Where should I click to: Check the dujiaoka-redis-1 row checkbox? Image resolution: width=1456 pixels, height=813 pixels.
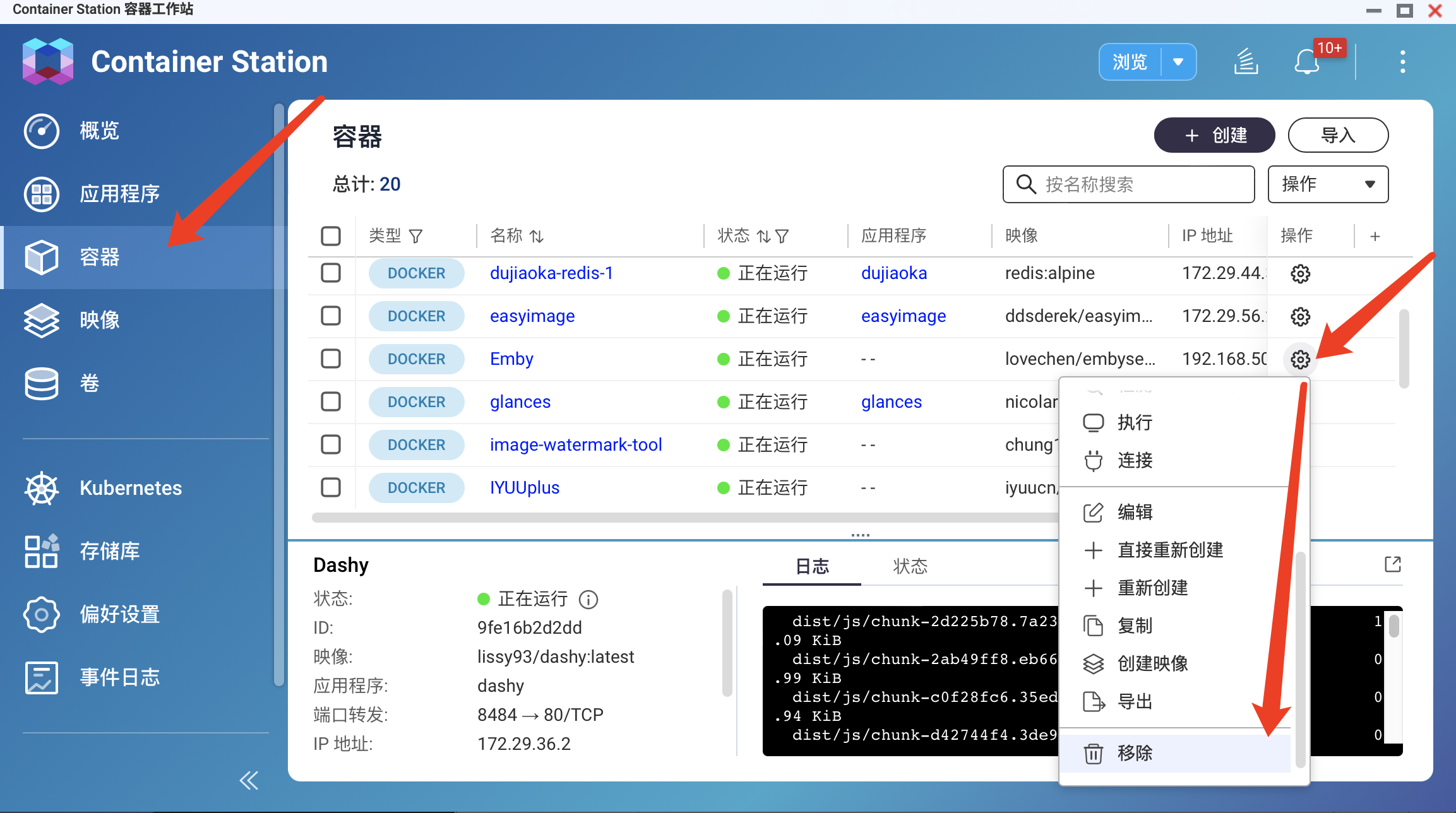click(331, 273)
